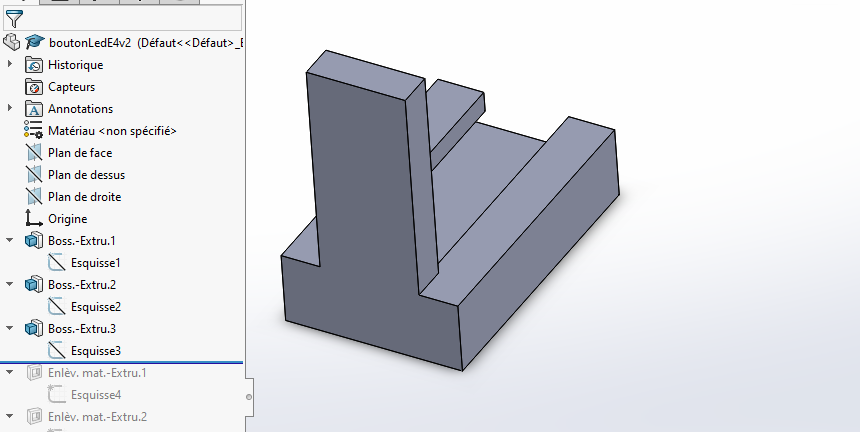Select the Plan de dessus plane
Image resolution: width=860 pixels, height=432 pixels.
86,175
